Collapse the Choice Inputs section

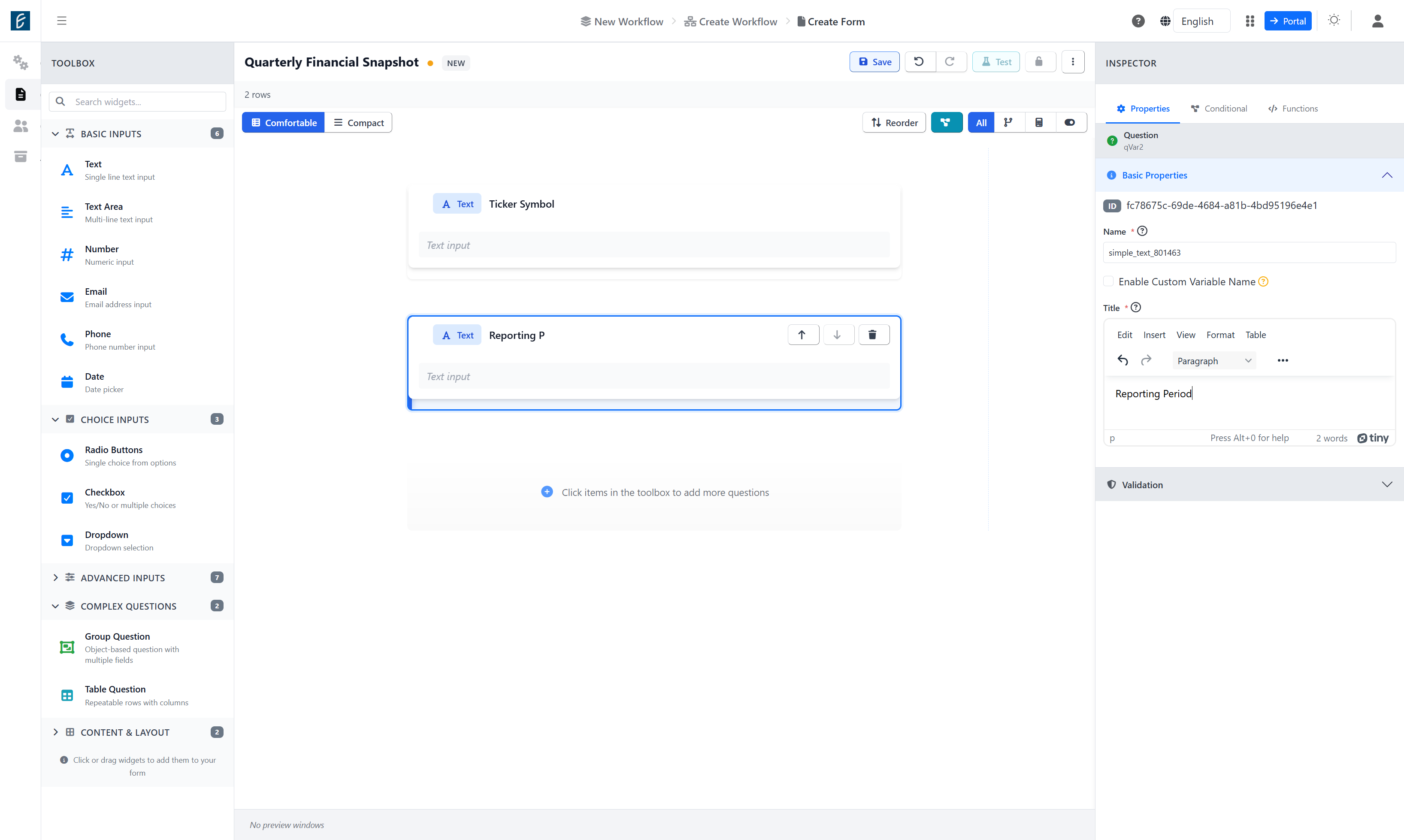pyautogui.click(x=138, y=420)
